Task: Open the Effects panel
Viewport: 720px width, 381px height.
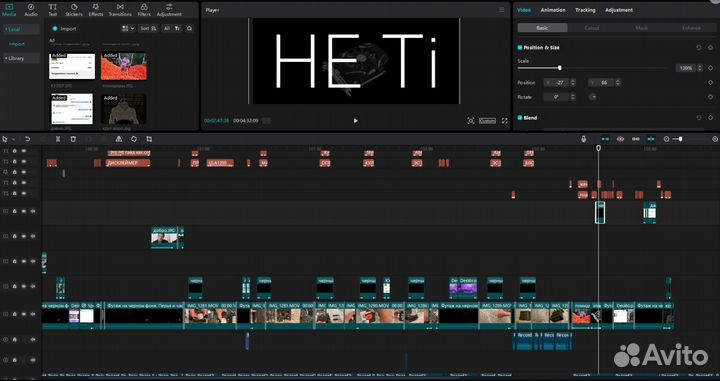Action: pyautogui.click(x=96, y=10)
